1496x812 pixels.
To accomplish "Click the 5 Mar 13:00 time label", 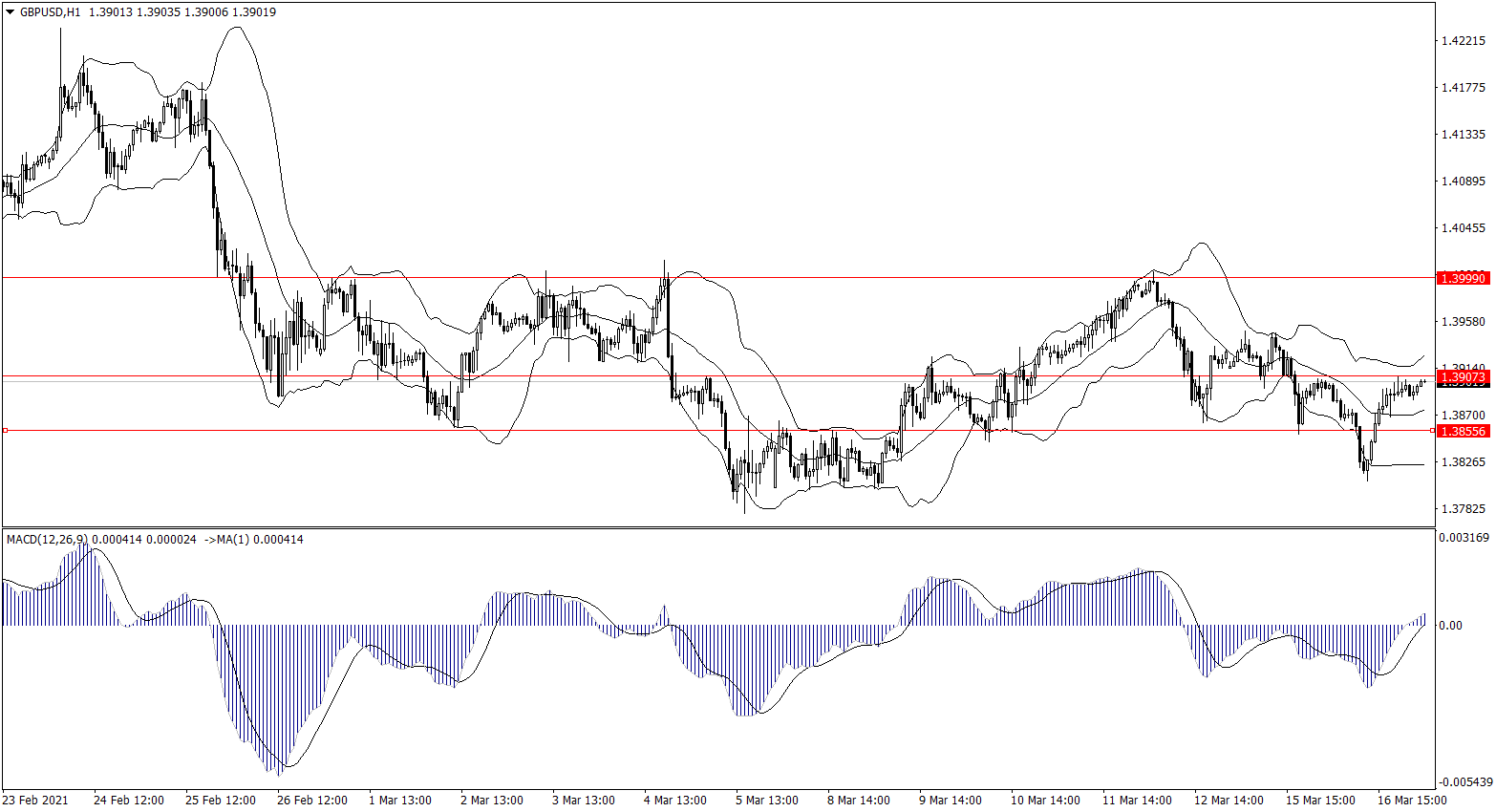I will point(767,801).
